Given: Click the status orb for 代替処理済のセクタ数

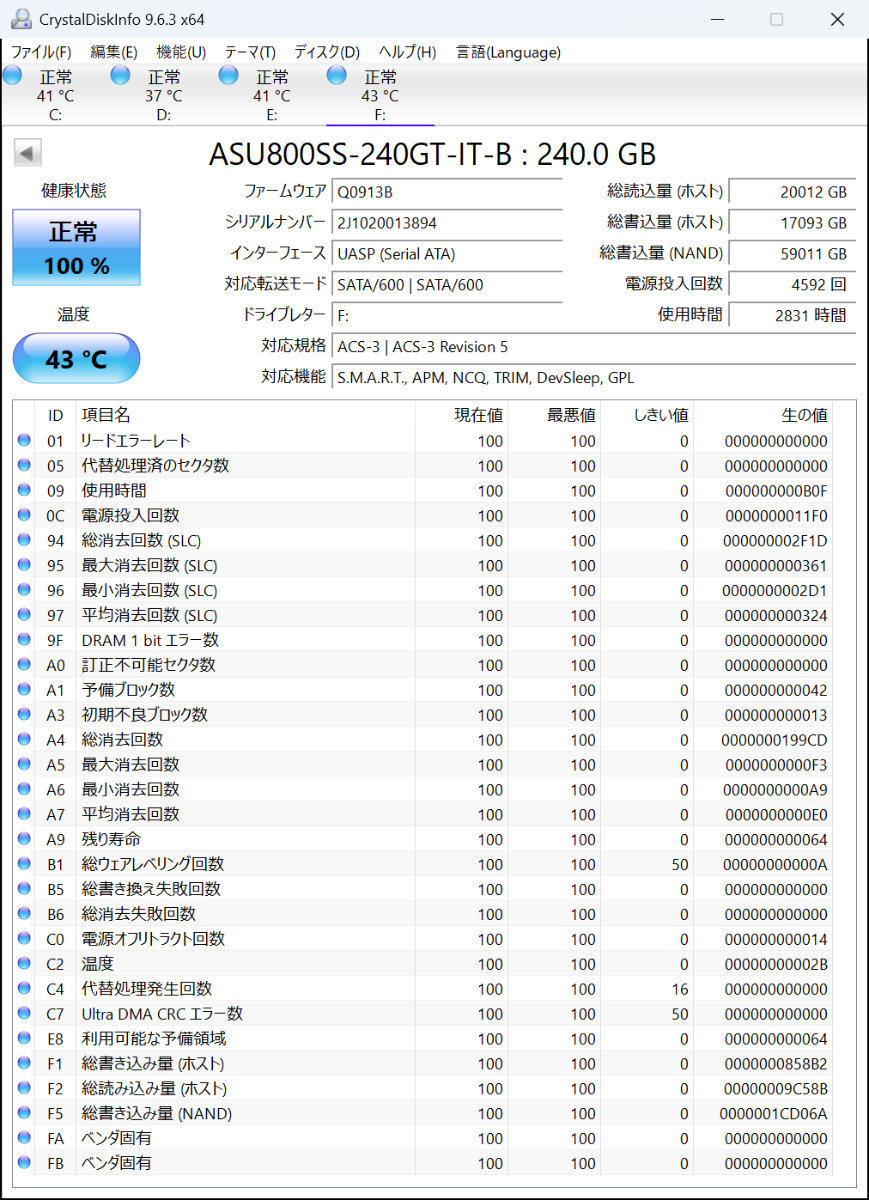Looking at the screenshot, I should [x=24, y=465].
